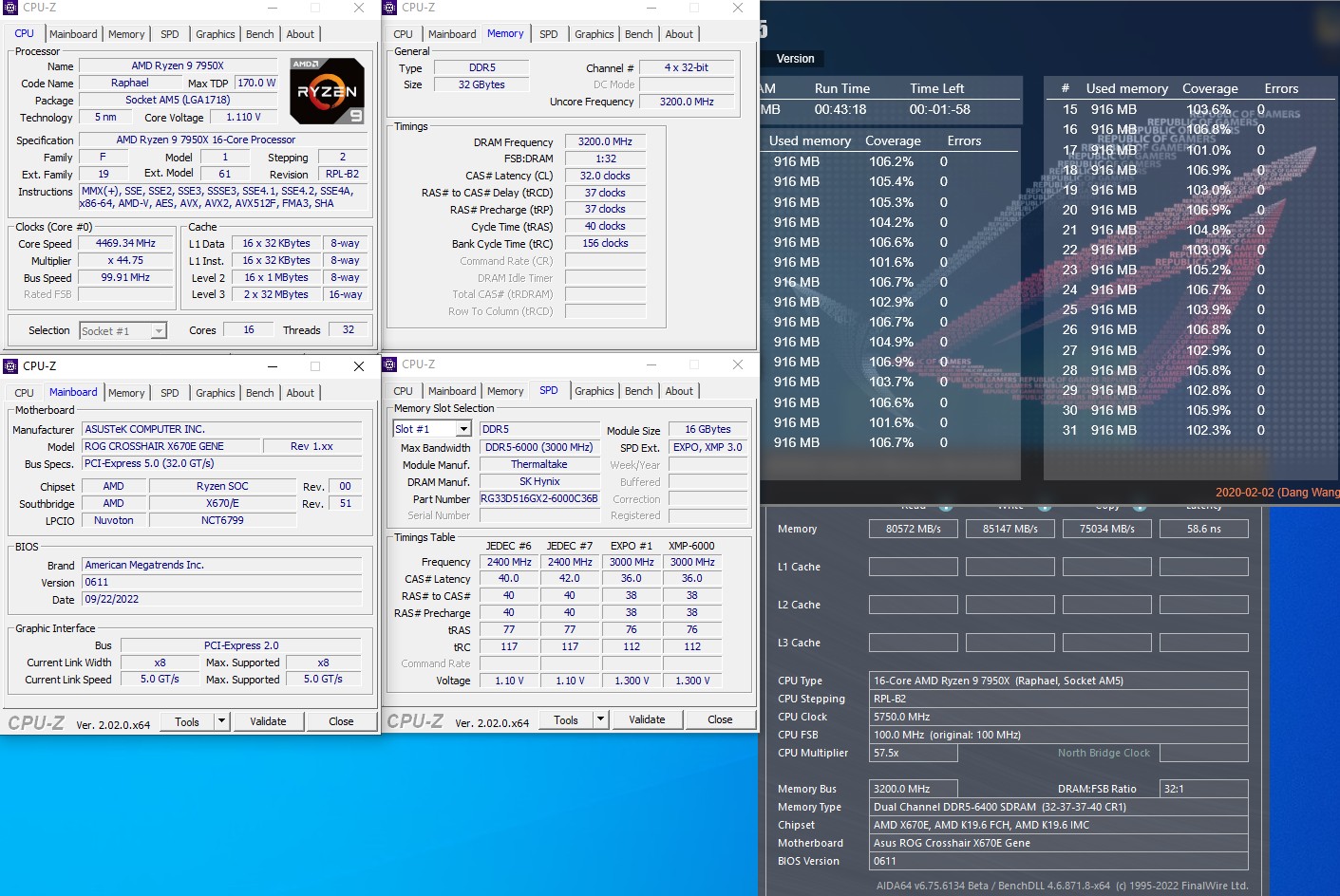Screen dimensions: 1340x896
Task: Click the BIOS date 09/22/2022
Action: coord(222,600)
